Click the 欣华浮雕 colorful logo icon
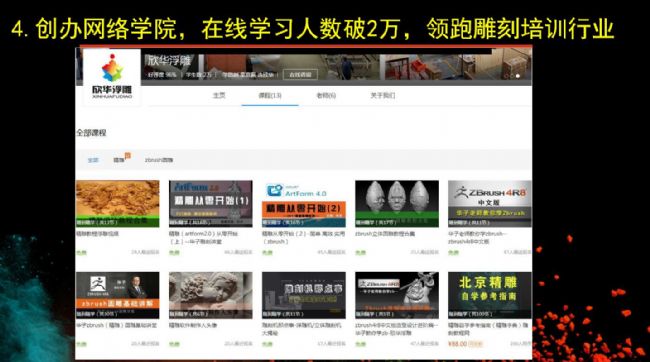Image resolution: width=650 pixels, height=362 pixels. [112, 68]
